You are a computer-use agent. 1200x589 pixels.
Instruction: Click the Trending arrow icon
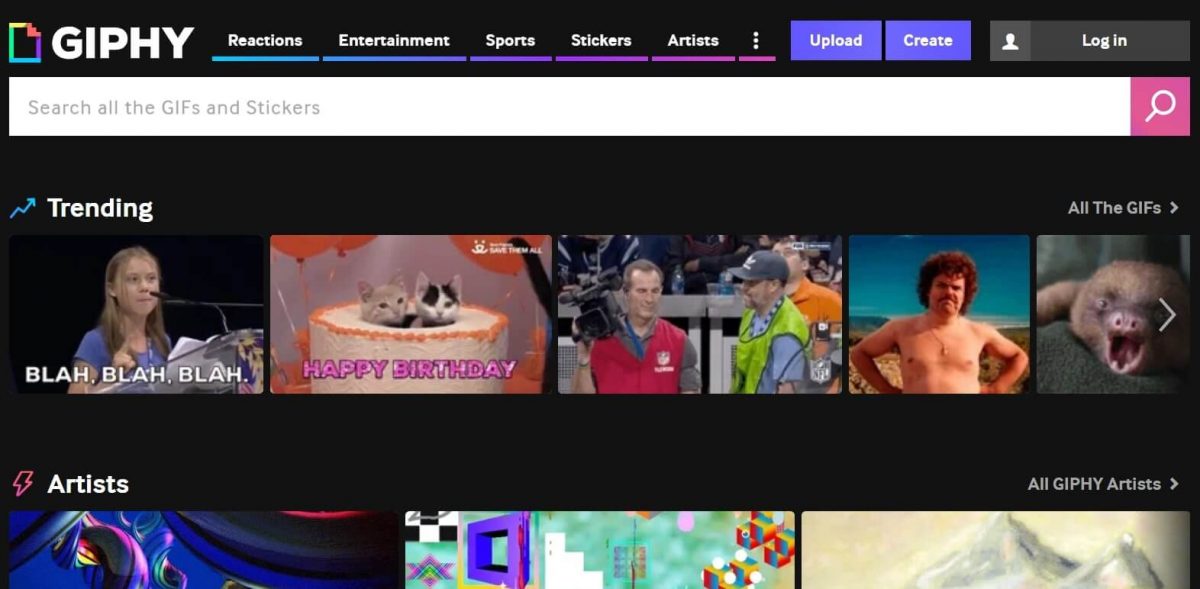(x=24, y=206)
